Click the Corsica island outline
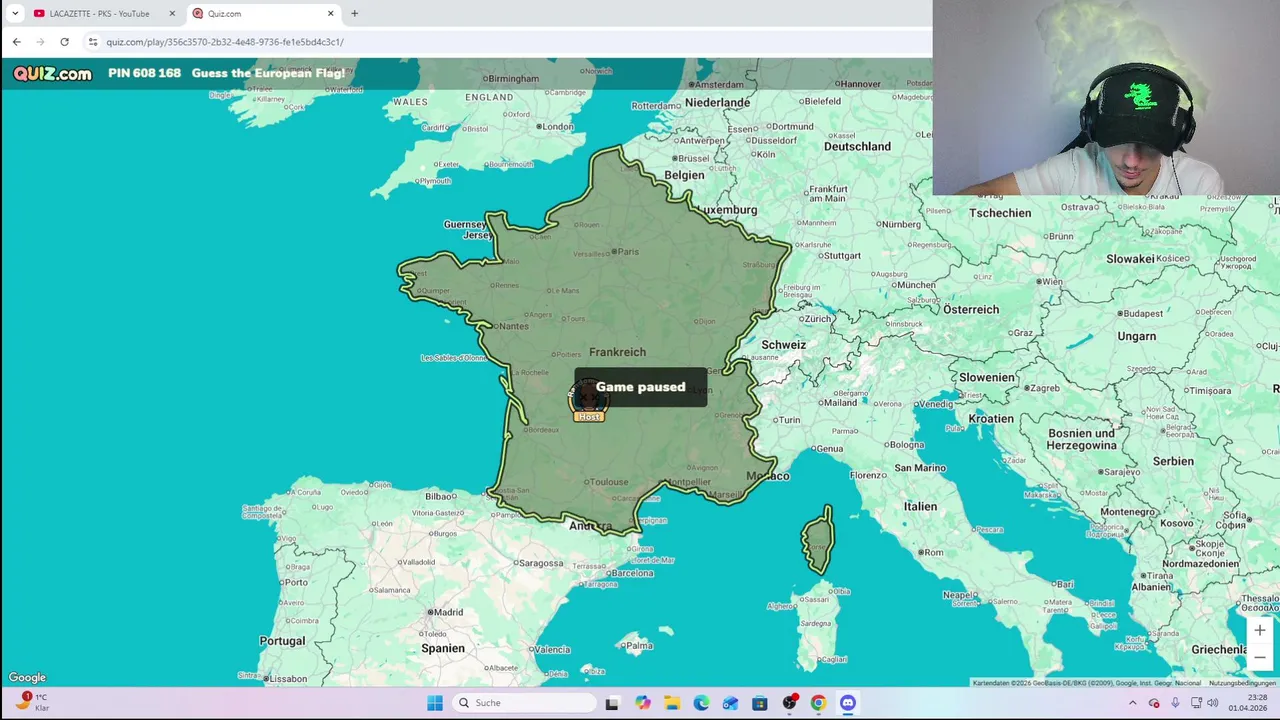 click(818, 539)
